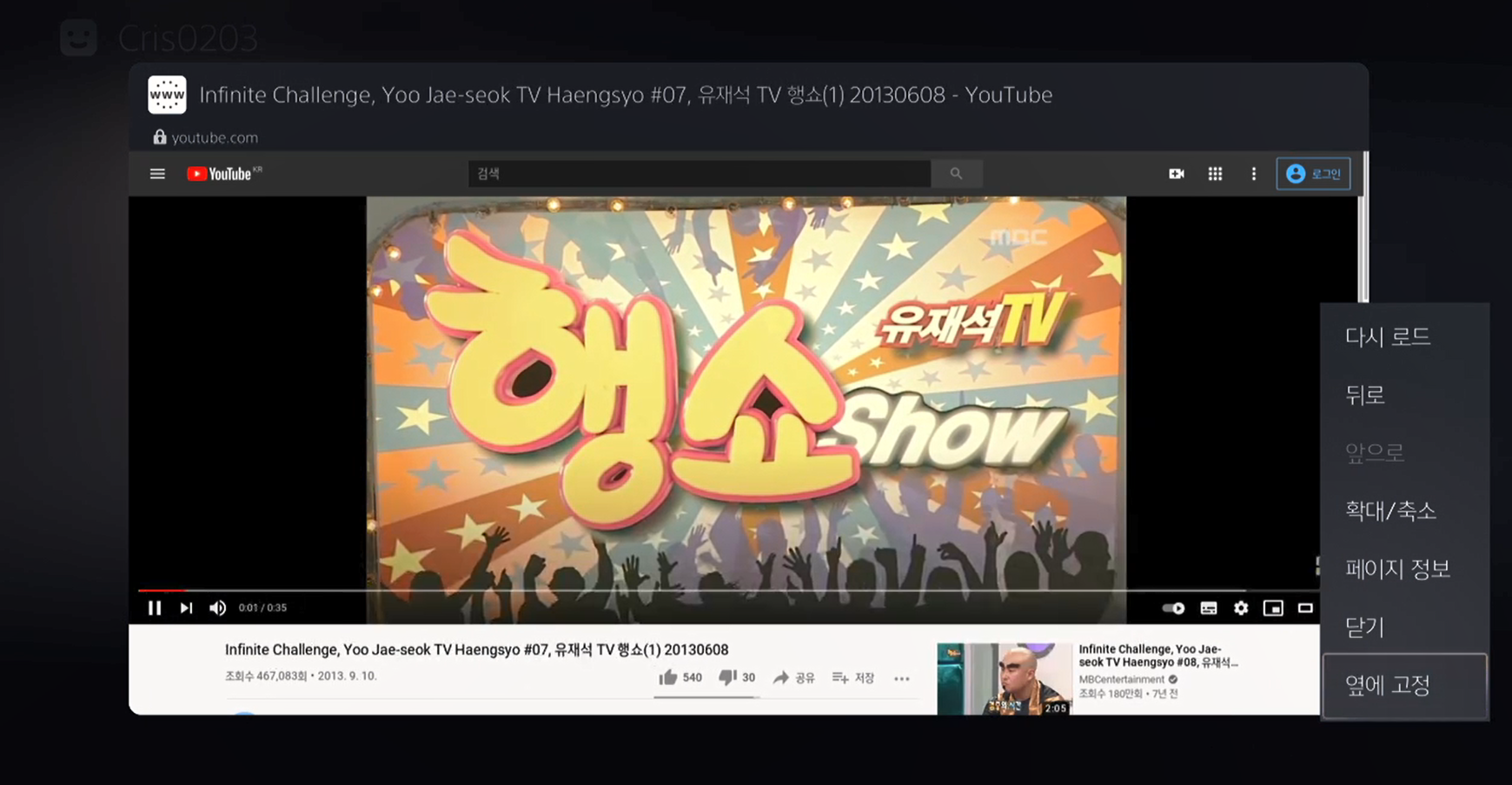Save the video with 저장 button
Image resolution: width=1512 pixels, height=785 pixels.
point(852,677)
